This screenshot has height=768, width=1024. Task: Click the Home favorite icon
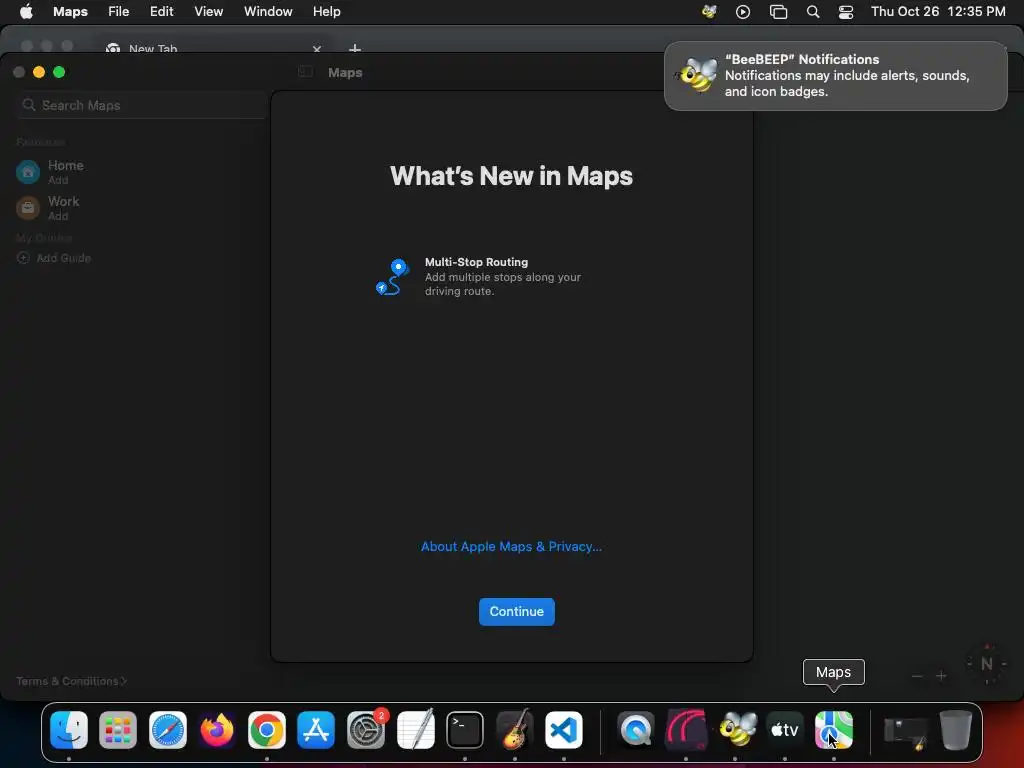28,172
